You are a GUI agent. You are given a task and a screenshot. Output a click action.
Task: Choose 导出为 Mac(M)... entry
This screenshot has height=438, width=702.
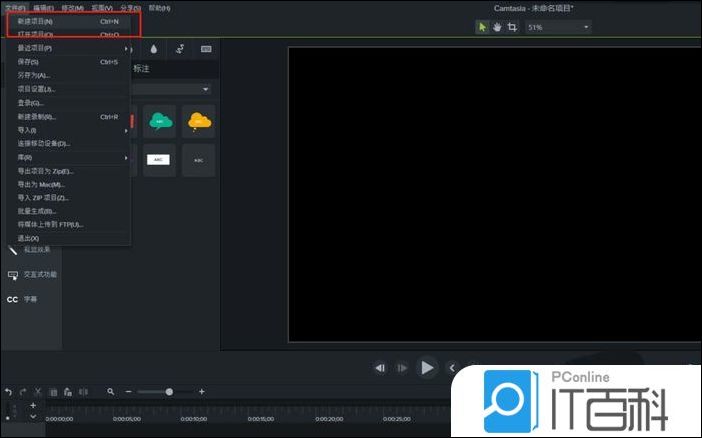[68, 185]
